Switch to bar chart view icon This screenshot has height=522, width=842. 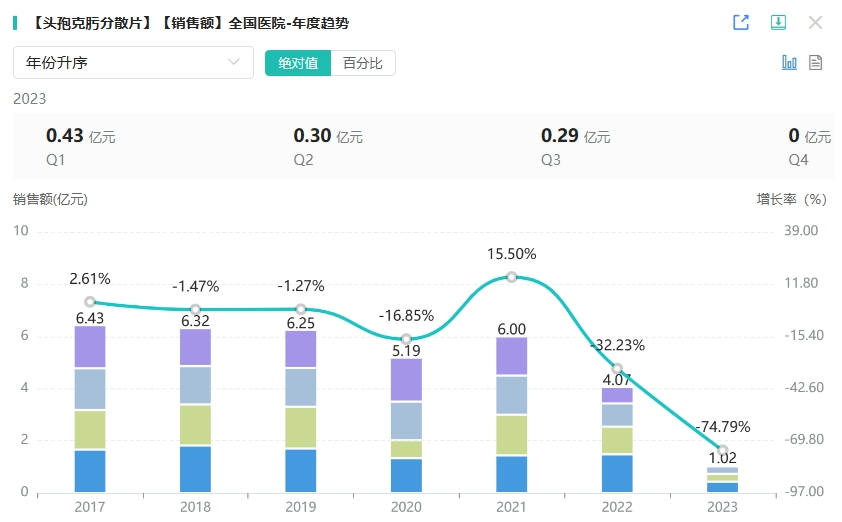click(x=789, y=63)
